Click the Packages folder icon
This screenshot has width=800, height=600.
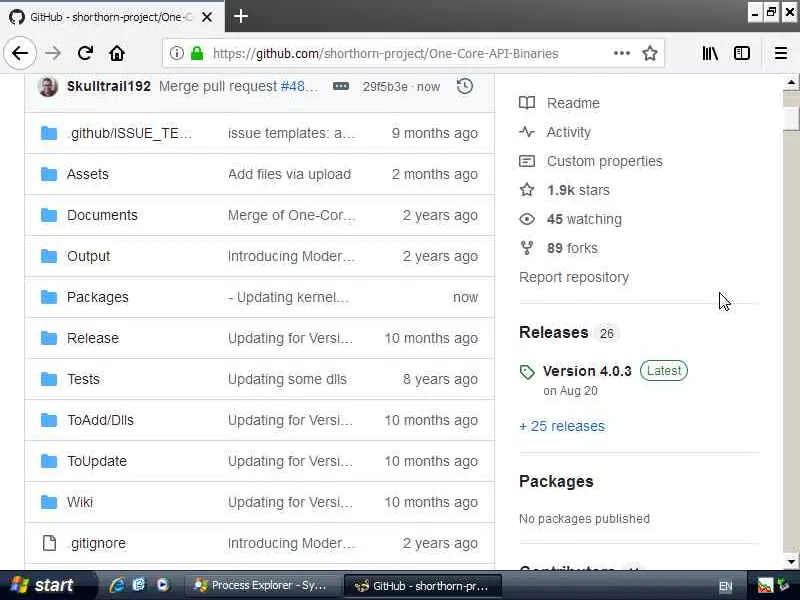click(49, 297)
